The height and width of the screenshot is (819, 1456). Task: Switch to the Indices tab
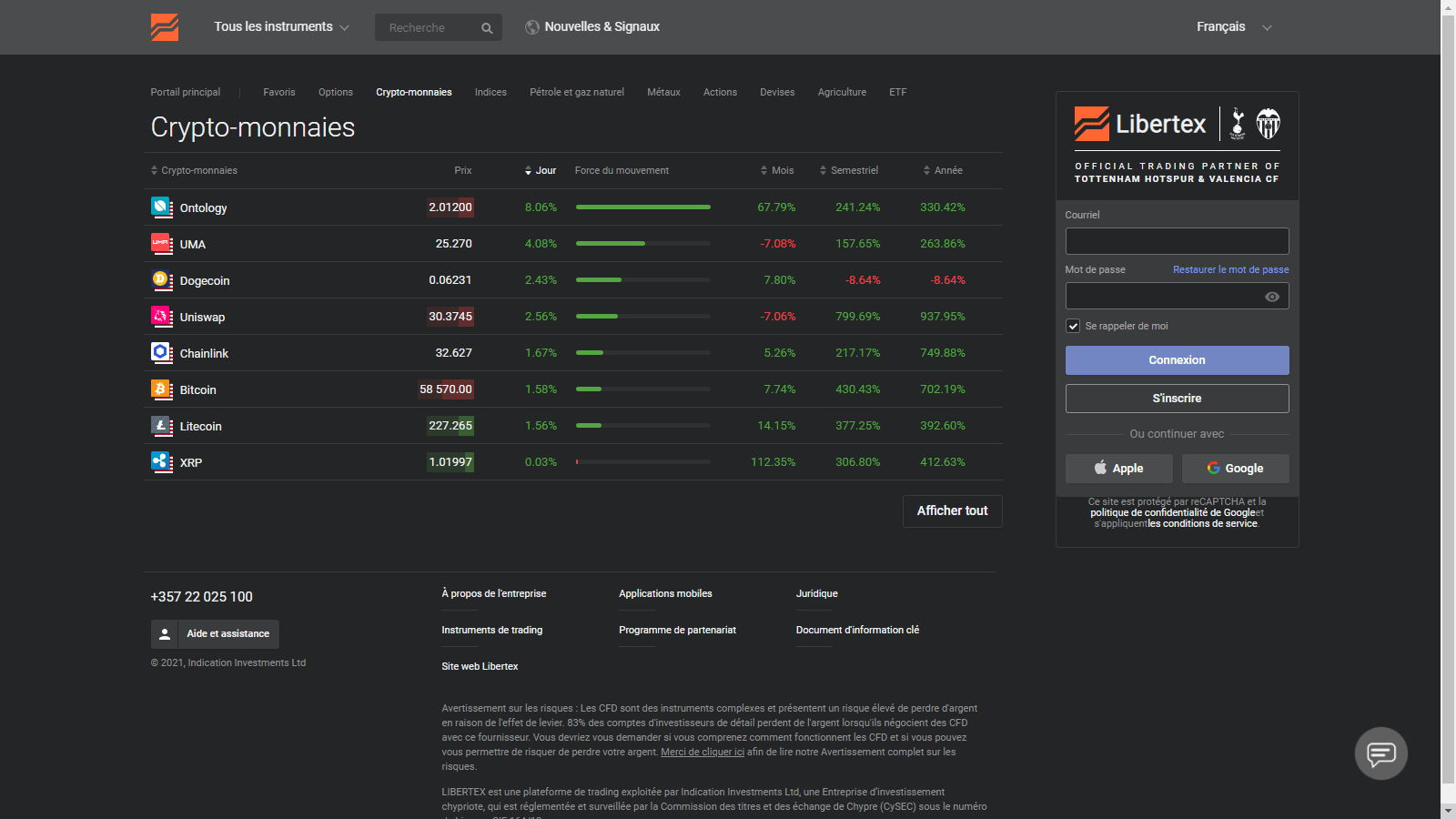pyautogui.click(x=490, y=92)
